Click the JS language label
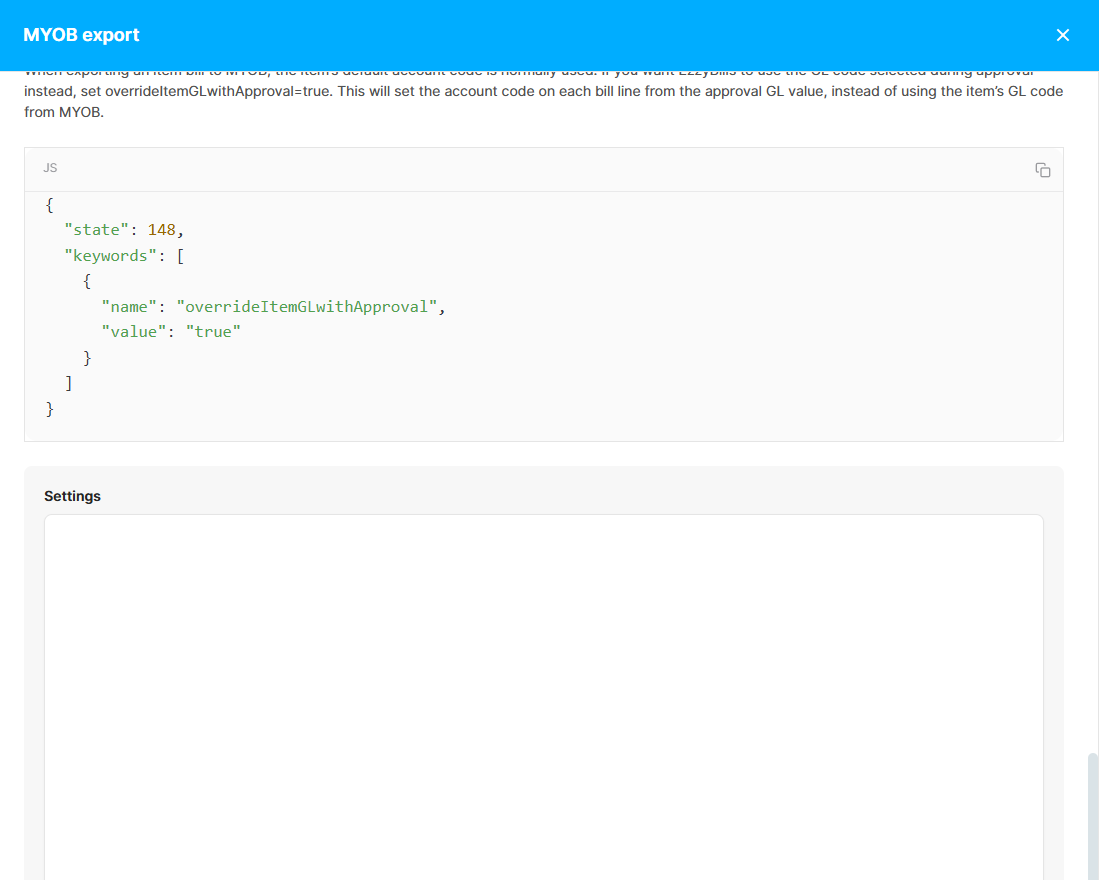Image resolution: width=1099 pixels, height=880 pixels. (x=50, y=168)
